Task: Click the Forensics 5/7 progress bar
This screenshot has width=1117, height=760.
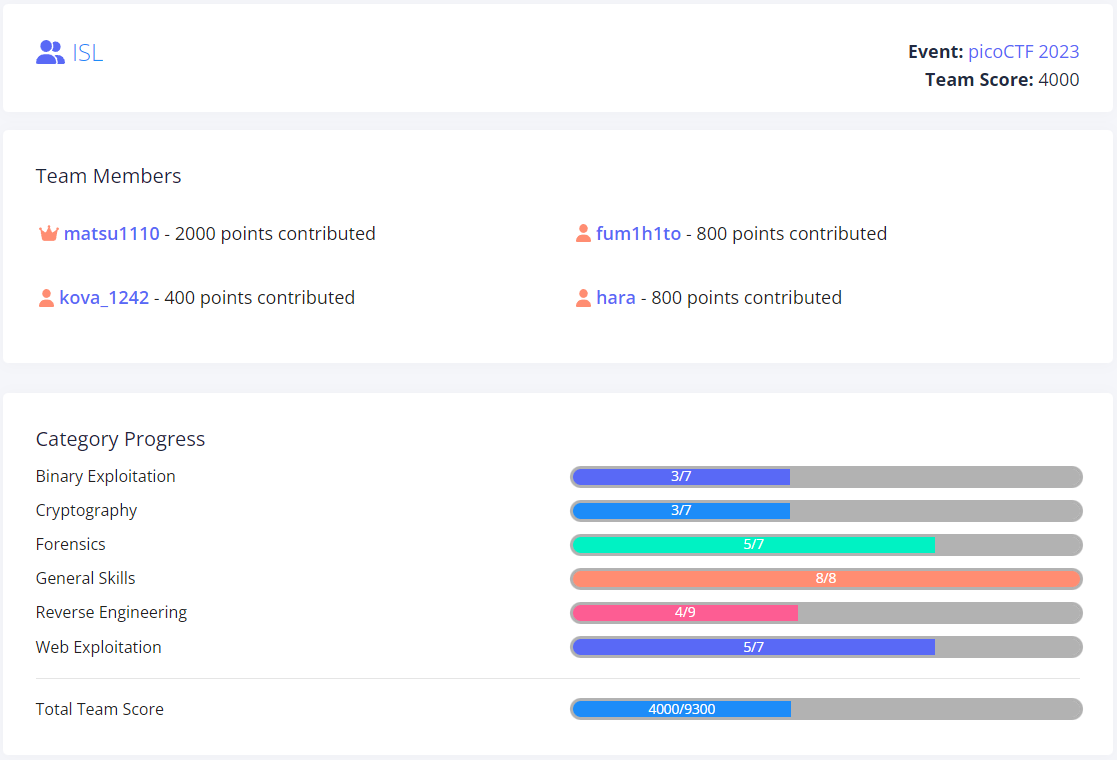Action: [x=826, y=545]
